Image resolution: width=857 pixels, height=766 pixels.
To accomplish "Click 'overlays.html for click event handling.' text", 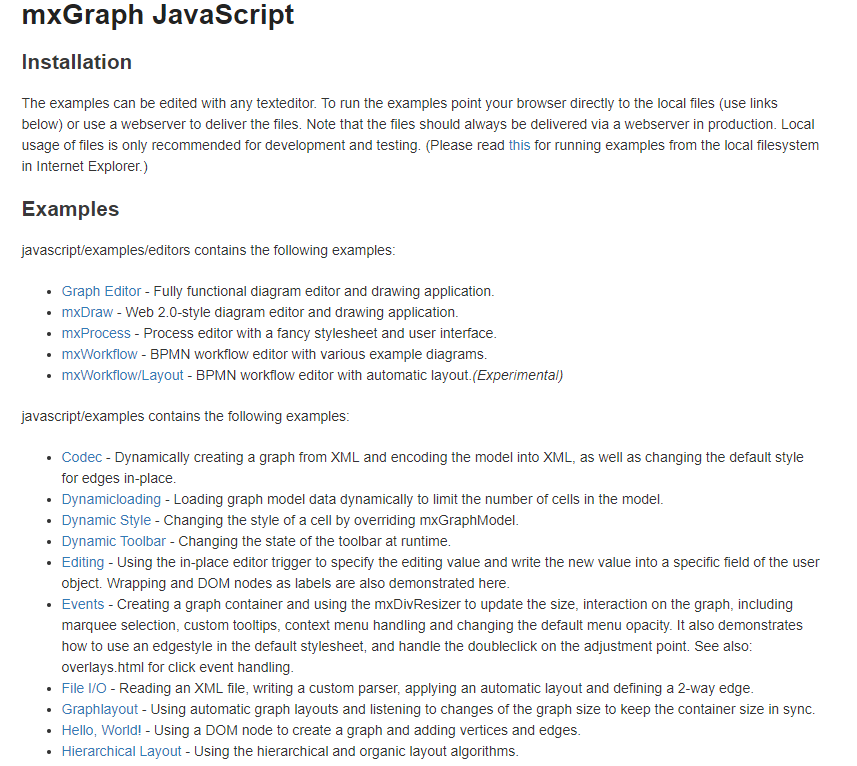I will tap(178, 667).
